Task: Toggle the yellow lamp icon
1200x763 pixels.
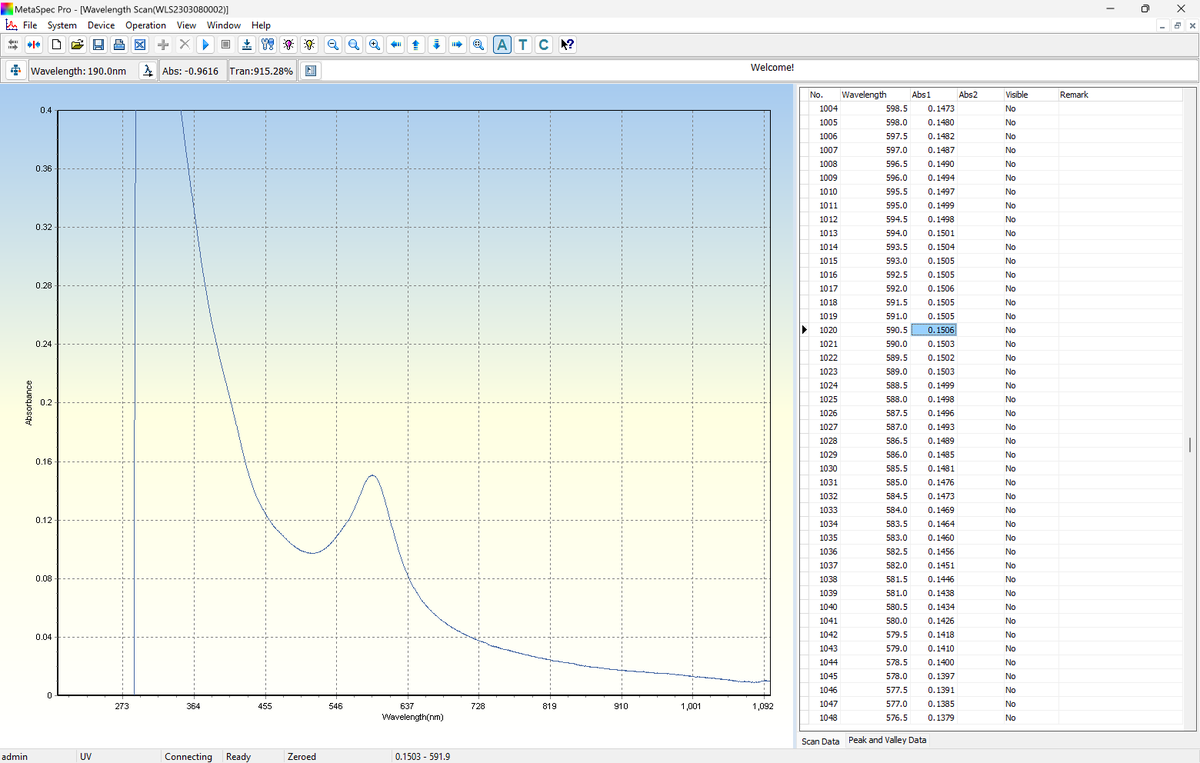Action: (x=310, y=45)
